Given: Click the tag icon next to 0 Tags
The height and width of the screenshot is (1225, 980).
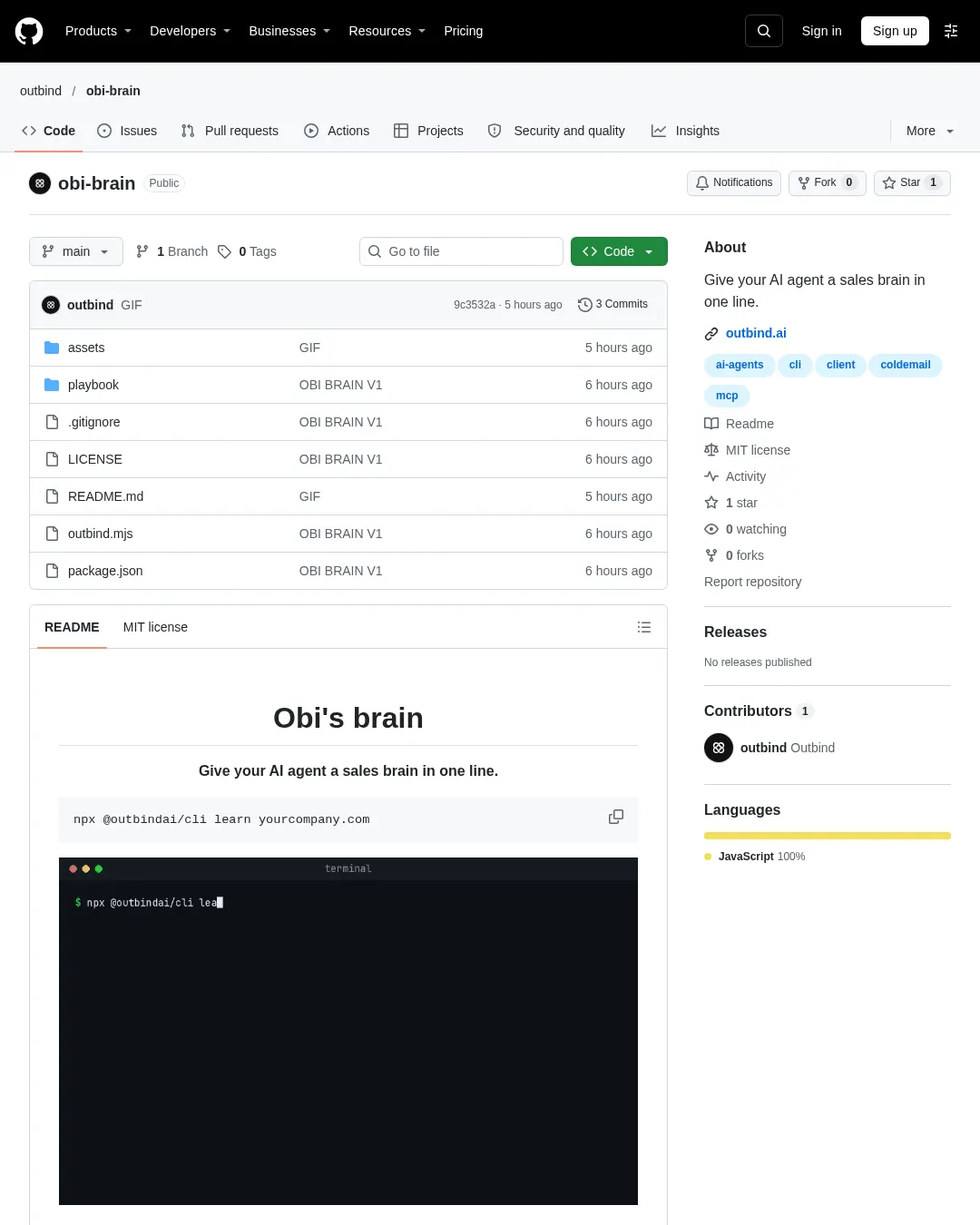Looking at the screenshot, I should (225, 251).
